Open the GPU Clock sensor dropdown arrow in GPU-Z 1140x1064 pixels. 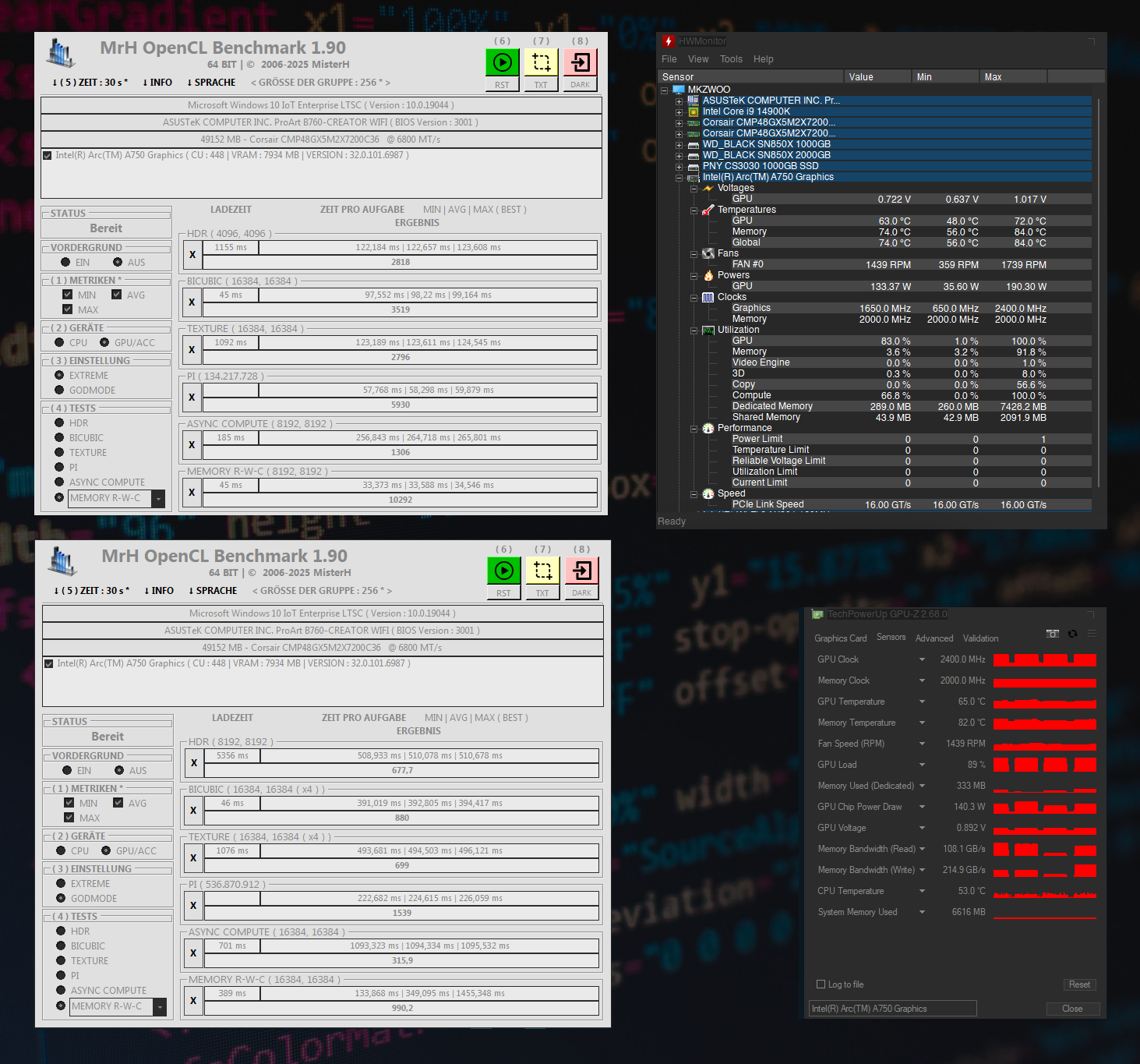(x=922, y=659)
